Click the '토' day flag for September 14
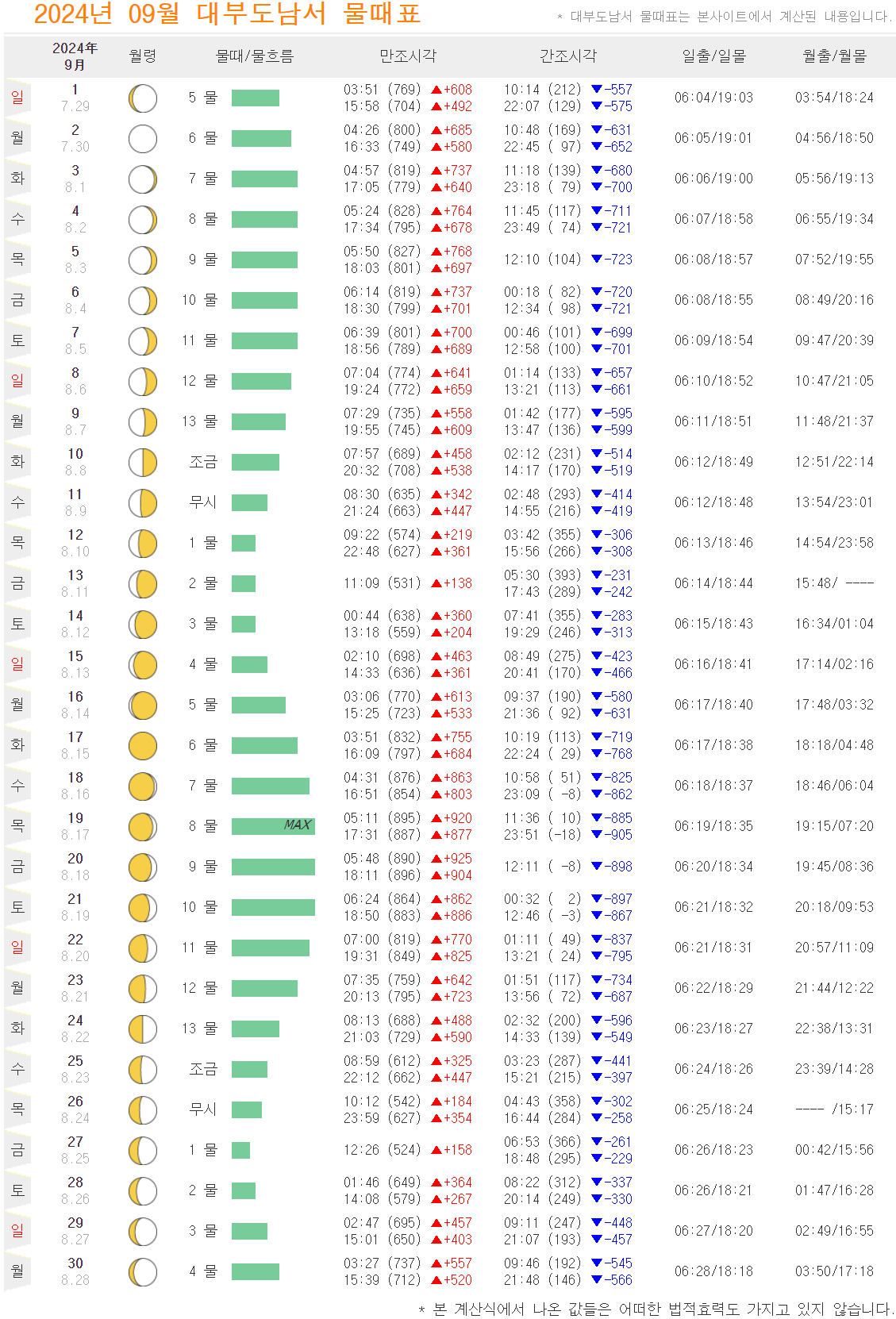 (17, 624)
